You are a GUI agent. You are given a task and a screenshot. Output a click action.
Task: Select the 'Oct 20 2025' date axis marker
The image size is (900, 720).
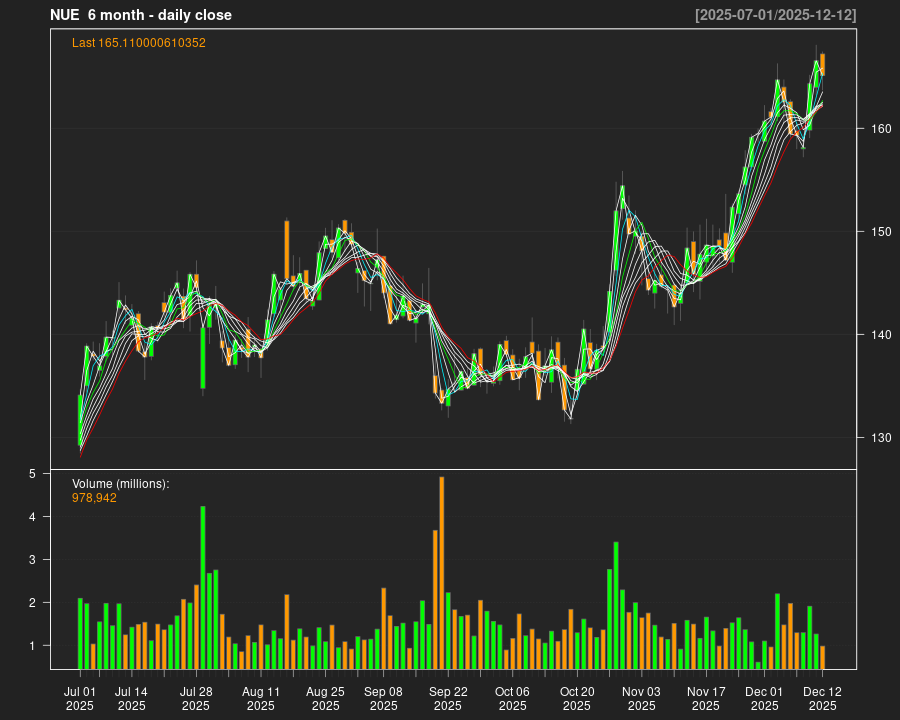point(577,698)
